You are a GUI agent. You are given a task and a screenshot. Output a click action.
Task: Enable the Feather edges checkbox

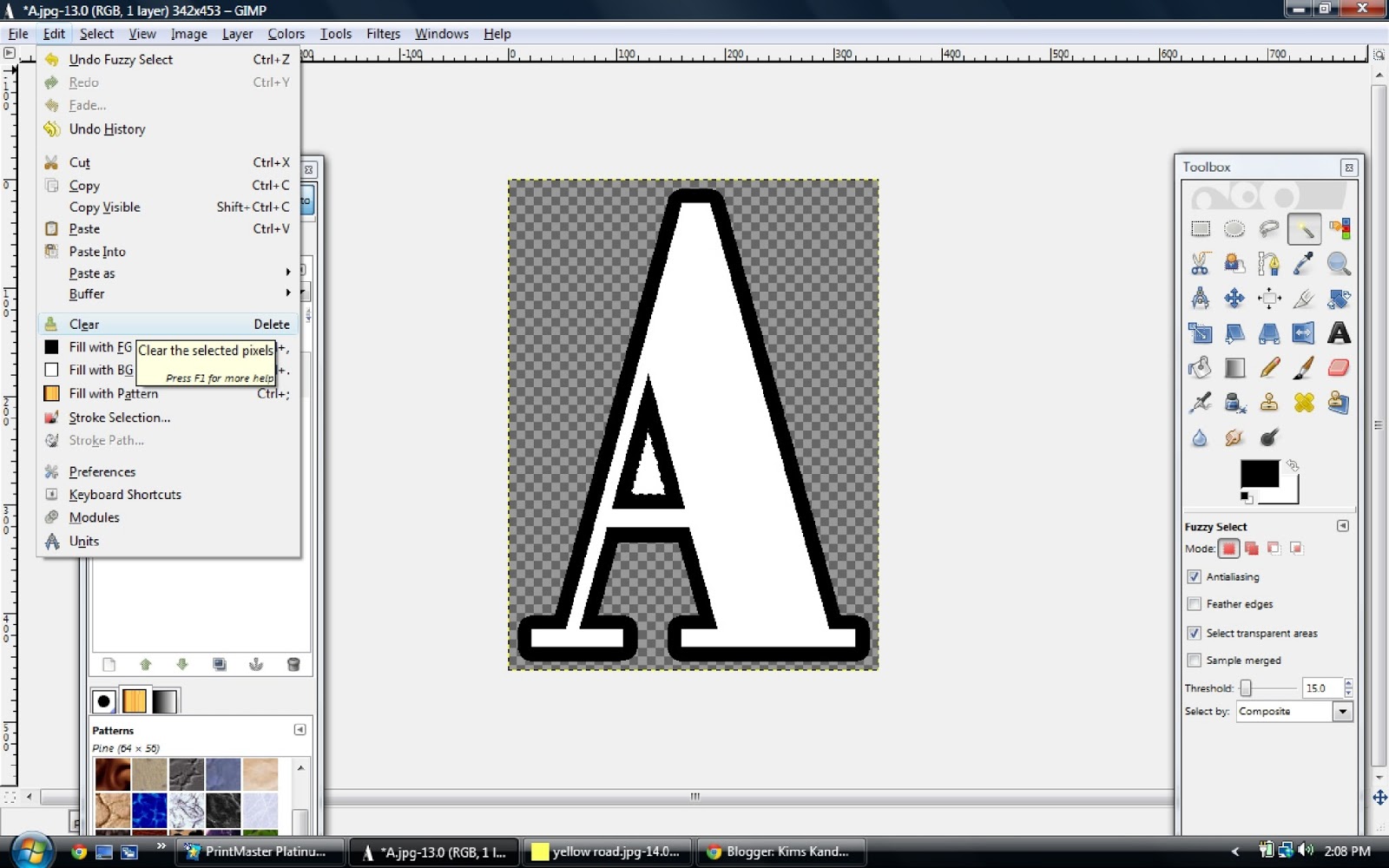click(x=1195, y=604)
